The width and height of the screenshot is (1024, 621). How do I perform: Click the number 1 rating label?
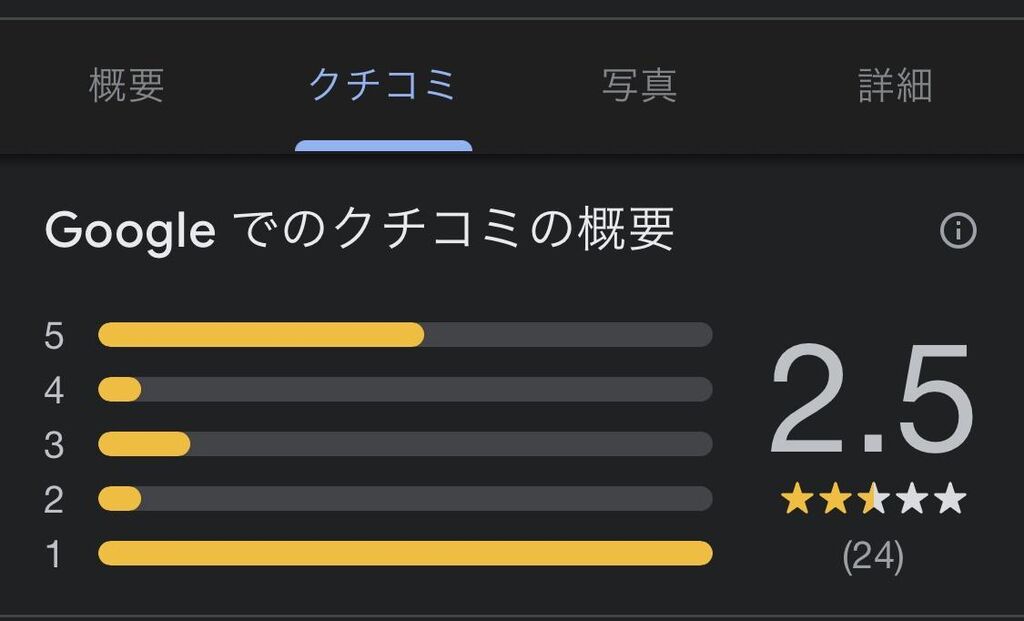(x=54, y=554)
